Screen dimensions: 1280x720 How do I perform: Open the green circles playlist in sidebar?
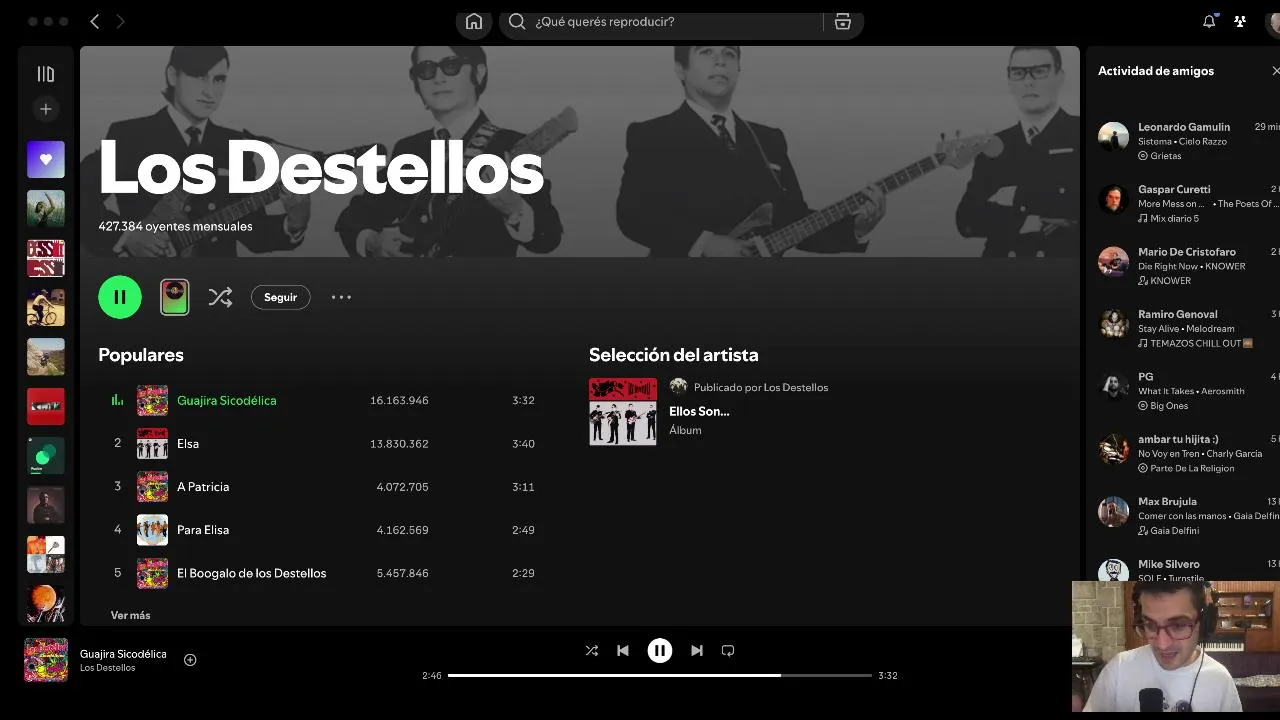pos(45,456)
